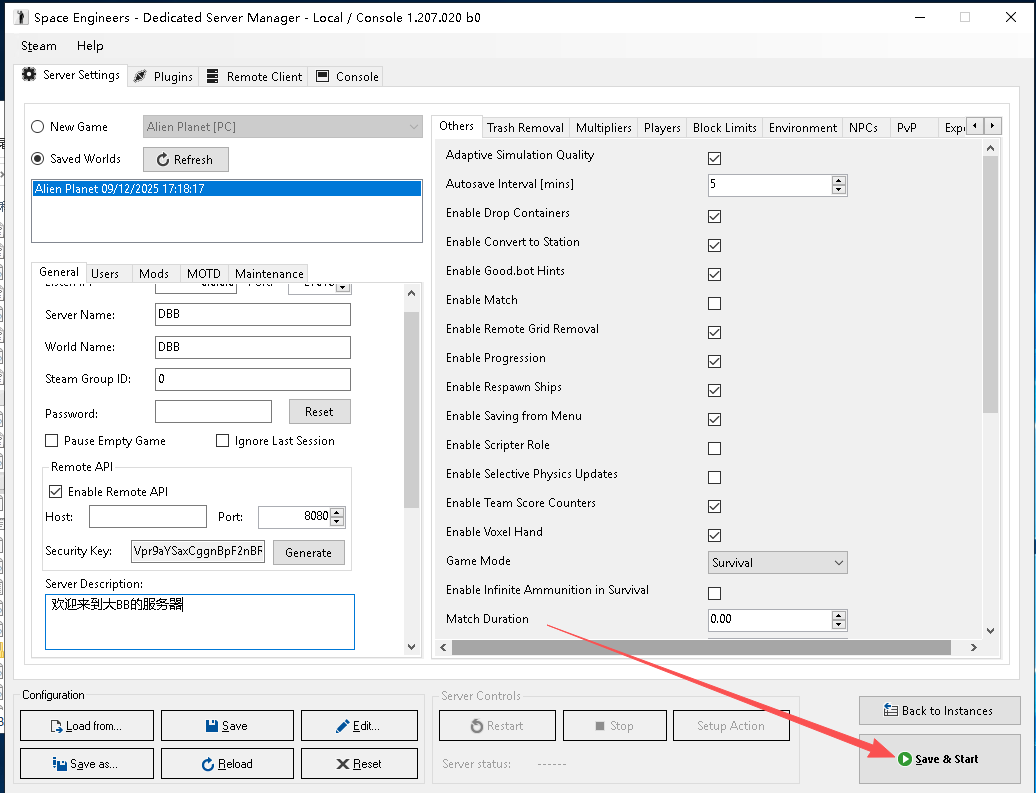Increase Autosave Interval using up arrow
The height and width of the screenshot is (793, 1036).
tap(838, 181)
